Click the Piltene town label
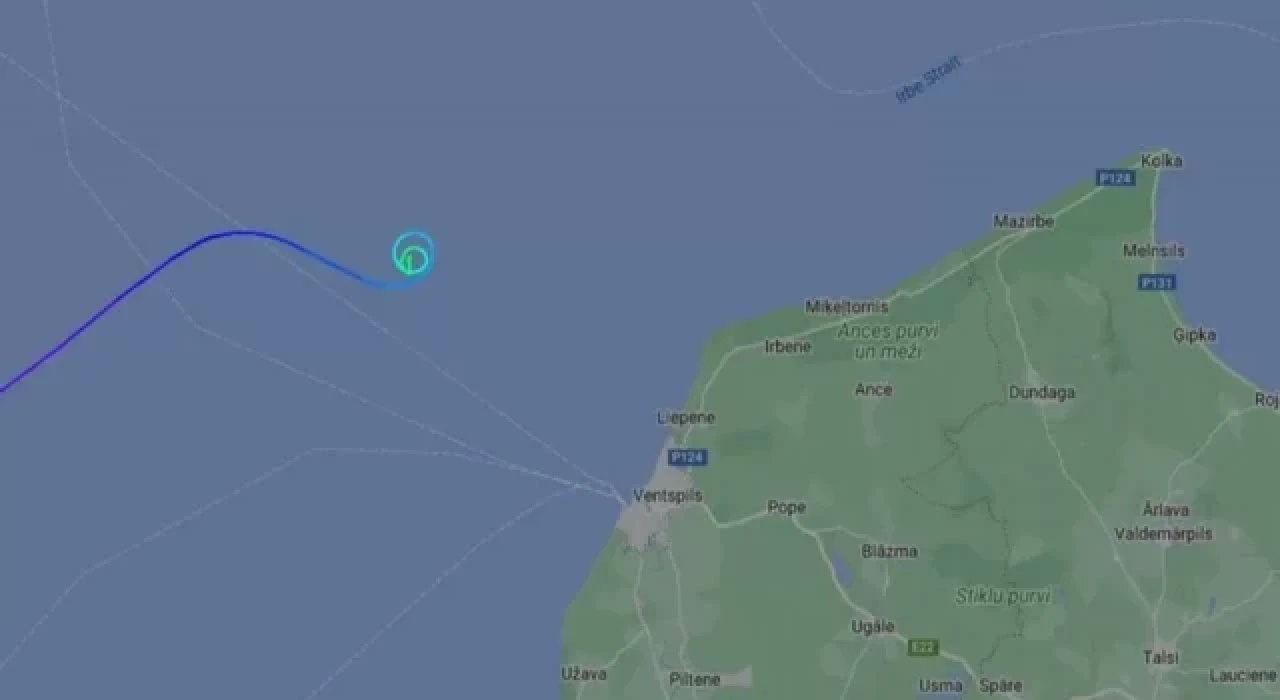The height and width of the screenshot is (700, 1280). pyautogui.click(x=694, y=680)
